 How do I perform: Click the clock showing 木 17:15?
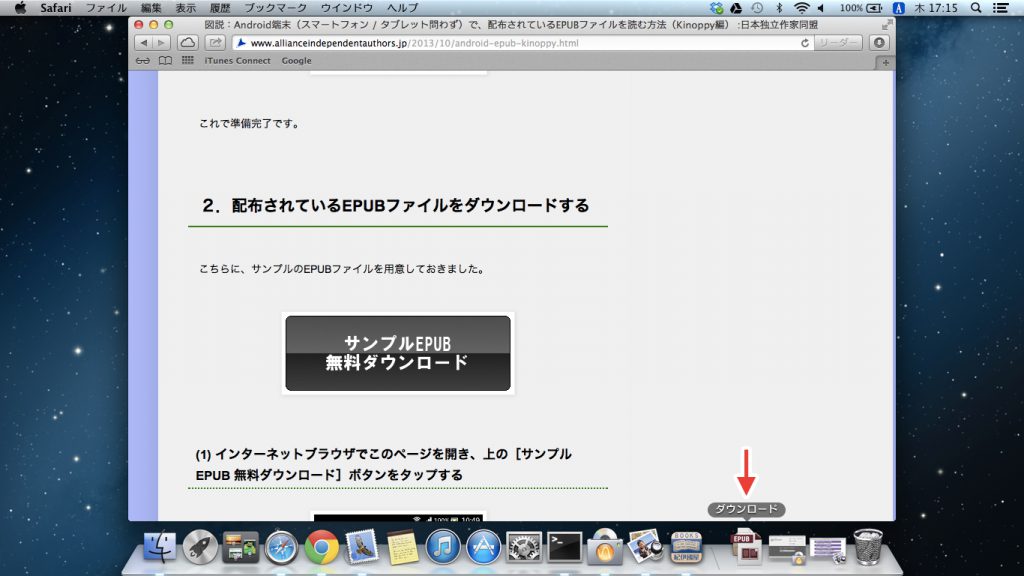(935, 8)
